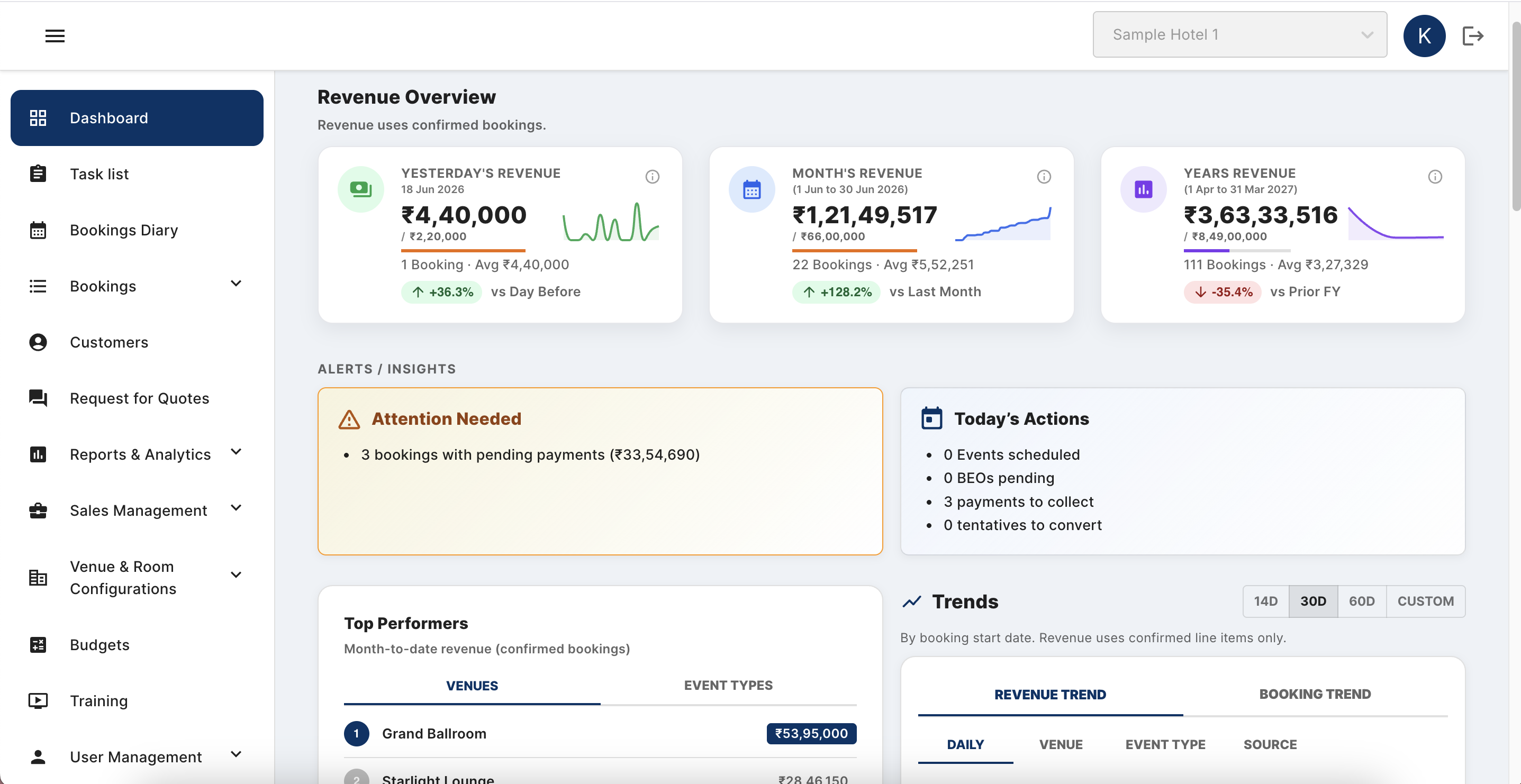This screenshot has width=1521, height=784.
Task: Click Years Revenue sparkline chart
Action: [x=1395, y=223]
